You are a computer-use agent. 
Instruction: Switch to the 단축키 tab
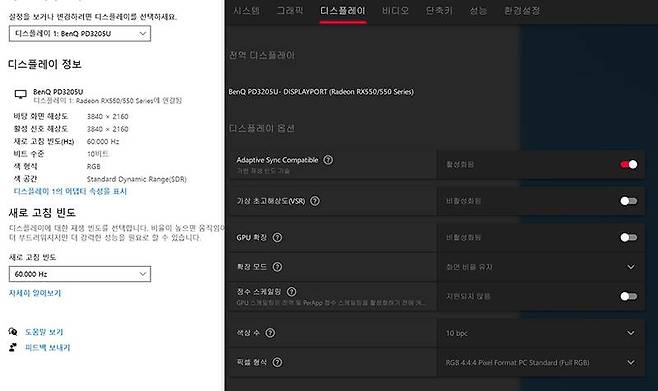[x=439, y=10]
